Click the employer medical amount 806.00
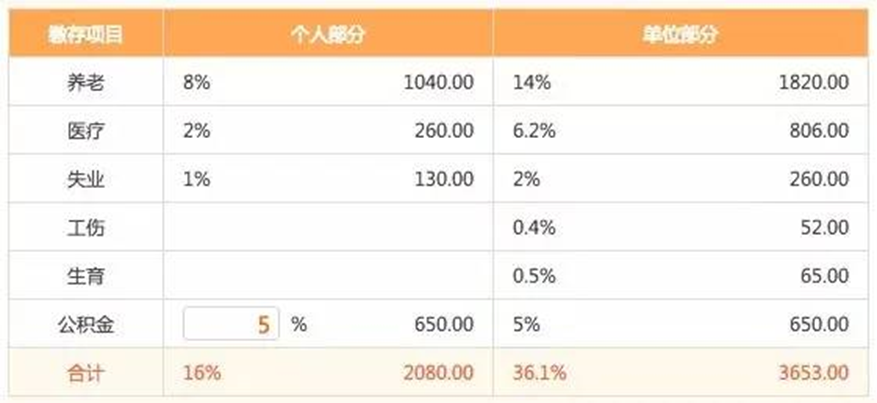 (x=819, y=131)
